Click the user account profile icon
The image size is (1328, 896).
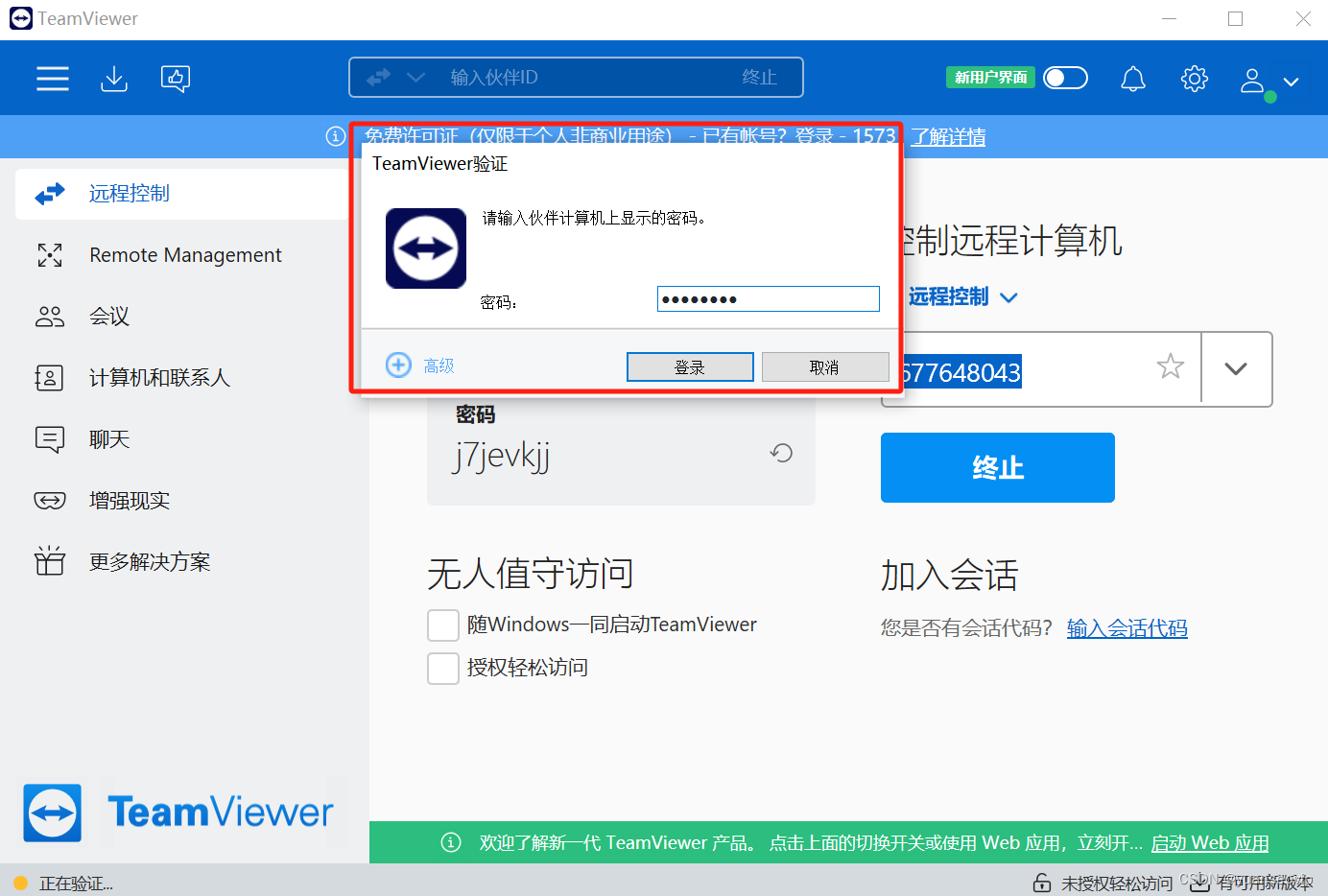[1252, 80]
